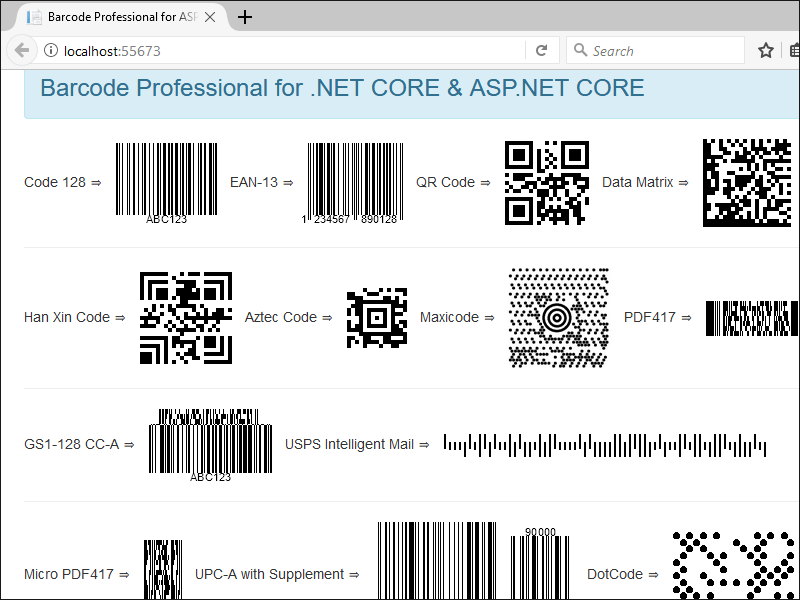Click the 'Code 128 ⇒' label
The width and height of the screenshot is (800, 600).
pyautogui.click(x=63, y=182)
